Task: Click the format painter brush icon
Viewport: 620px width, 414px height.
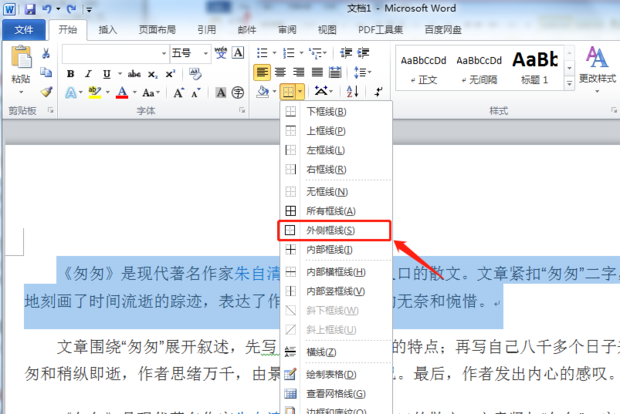Action: tap(46, 92)
